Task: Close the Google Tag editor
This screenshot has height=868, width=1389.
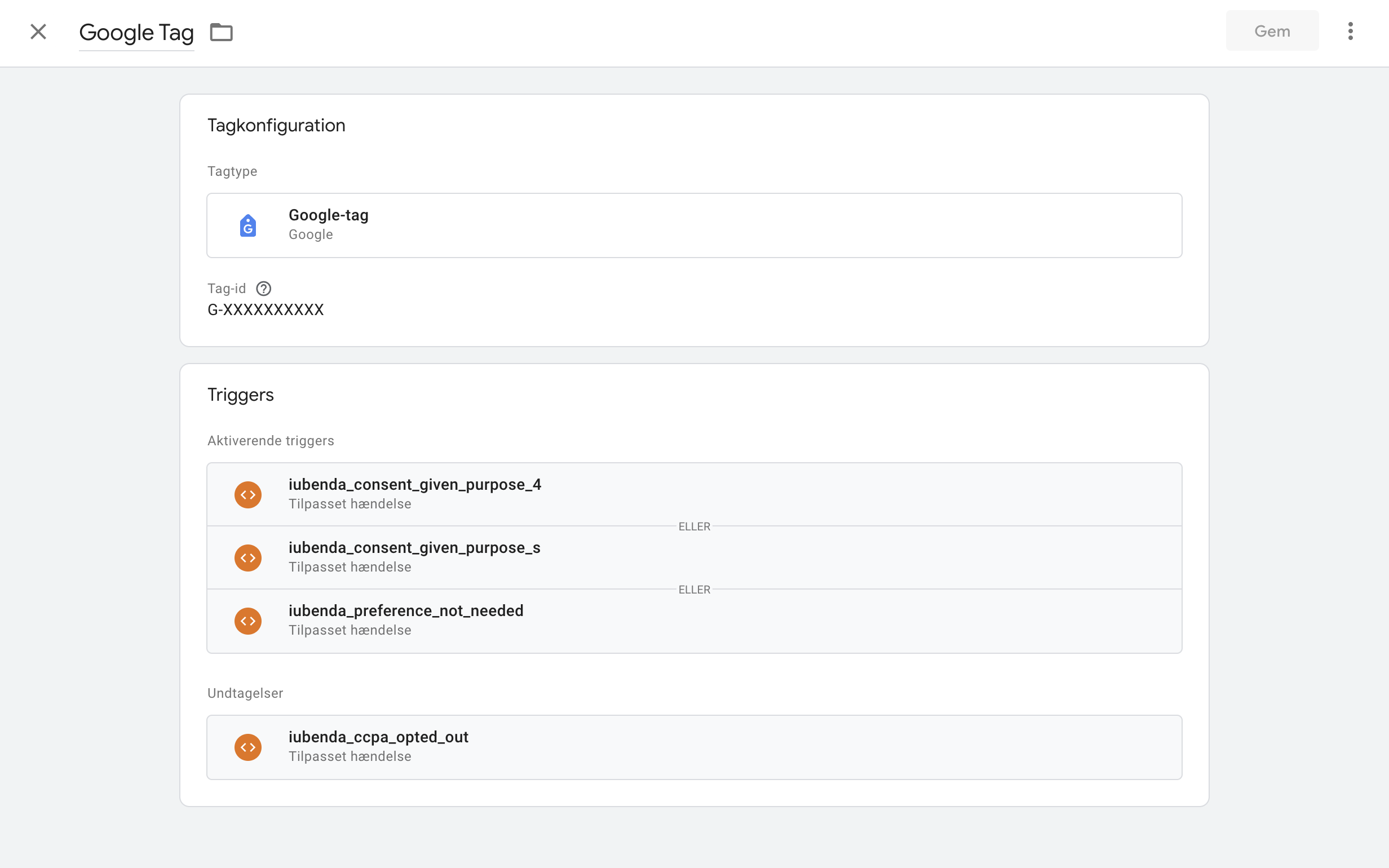Action: [x=38, y=32]
